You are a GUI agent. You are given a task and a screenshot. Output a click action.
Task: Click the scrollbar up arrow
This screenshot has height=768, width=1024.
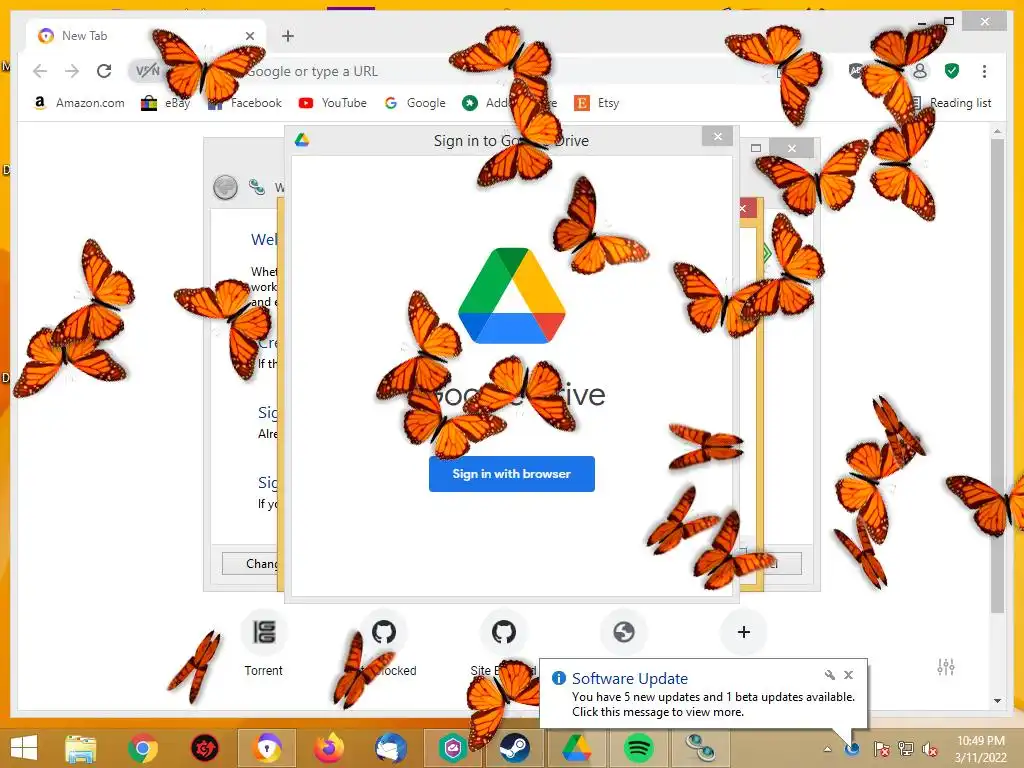click(x=997, y=131)
